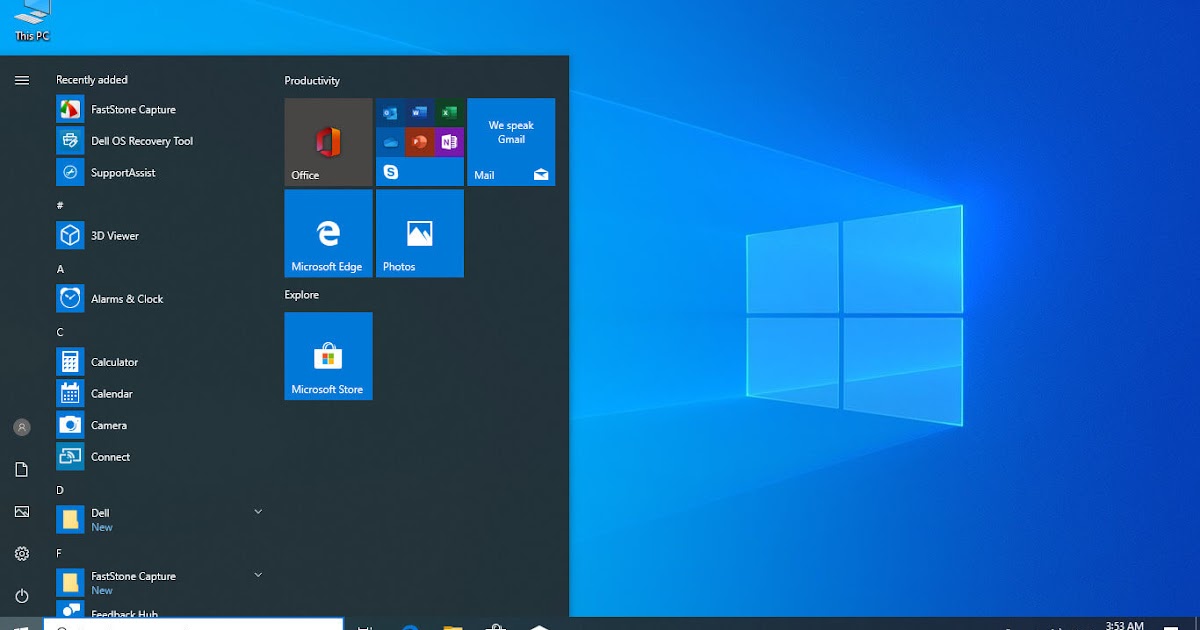Open the Dell folder in app list
1200x630 pixels.
(160, 520)
